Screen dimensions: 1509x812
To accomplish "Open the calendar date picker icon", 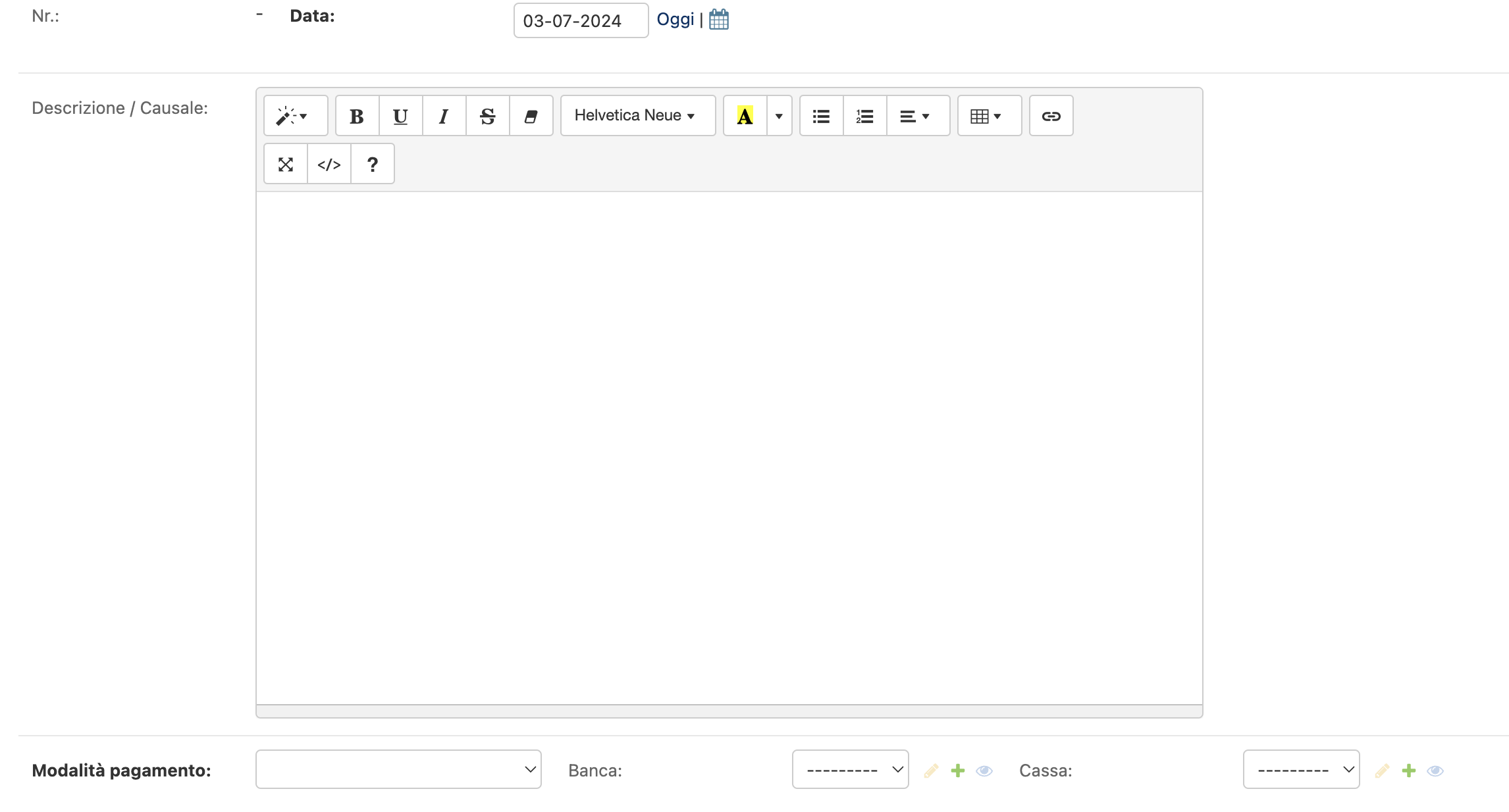I will coord(718,19).
